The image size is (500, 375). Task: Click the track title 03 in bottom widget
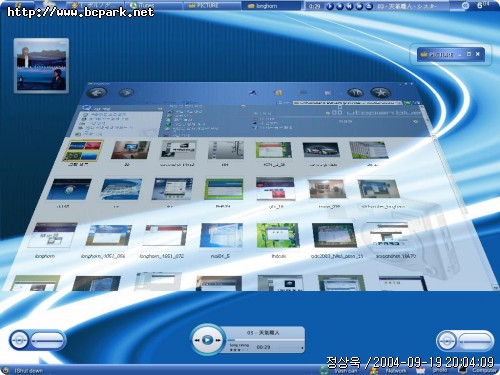[263, 333]
